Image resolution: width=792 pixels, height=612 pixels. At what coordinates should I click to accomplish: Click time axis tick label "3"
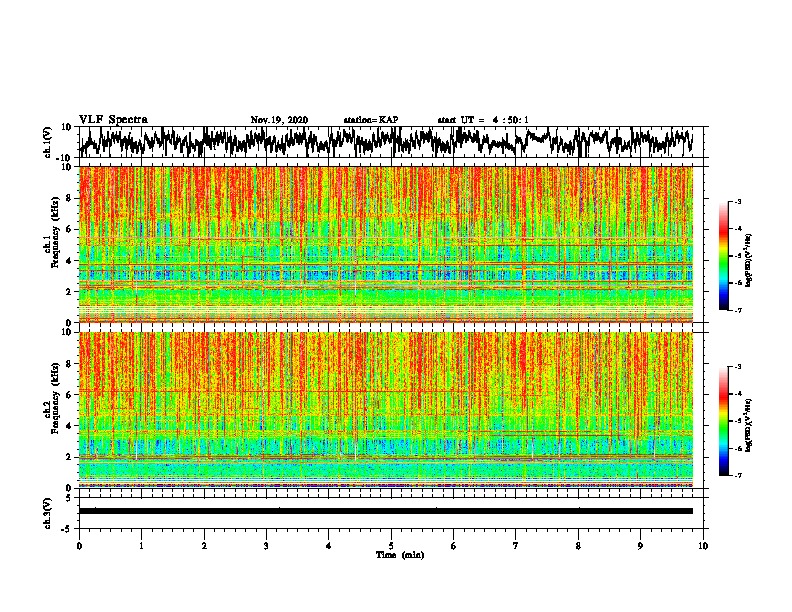pos(266,546)
